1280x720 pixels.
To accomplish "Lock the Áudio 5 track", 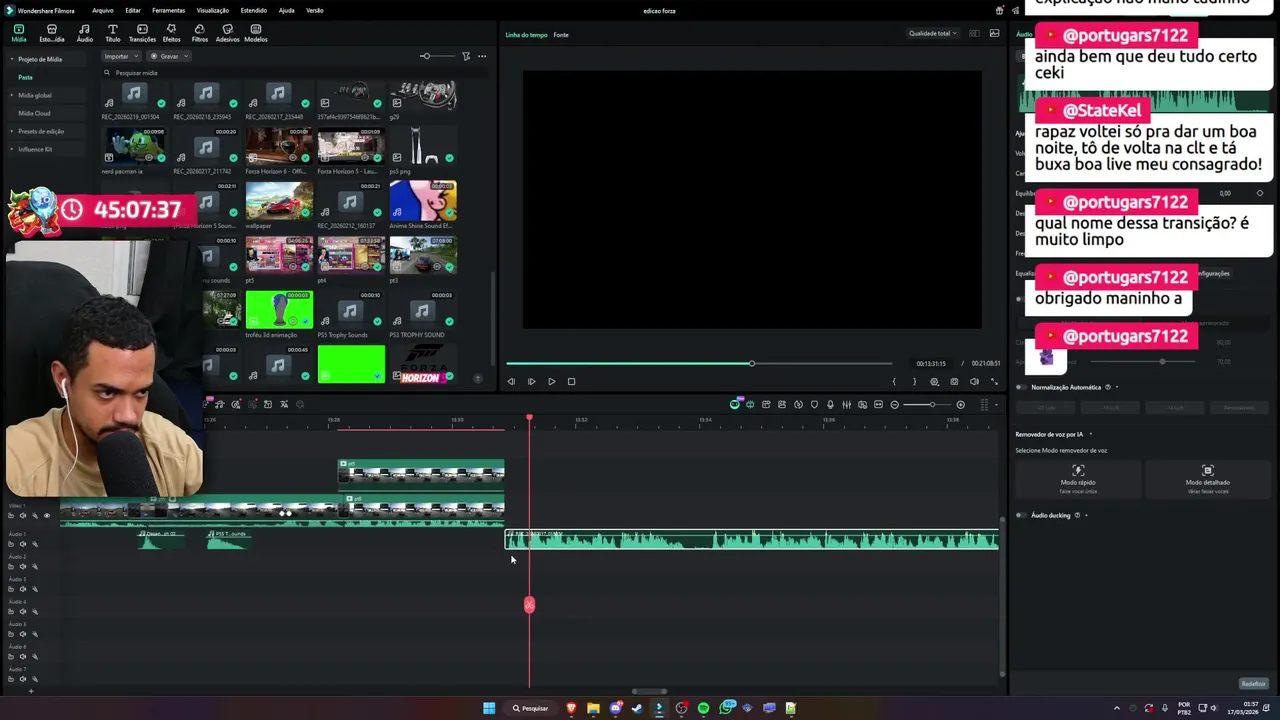I will click(x=11, y=634).
